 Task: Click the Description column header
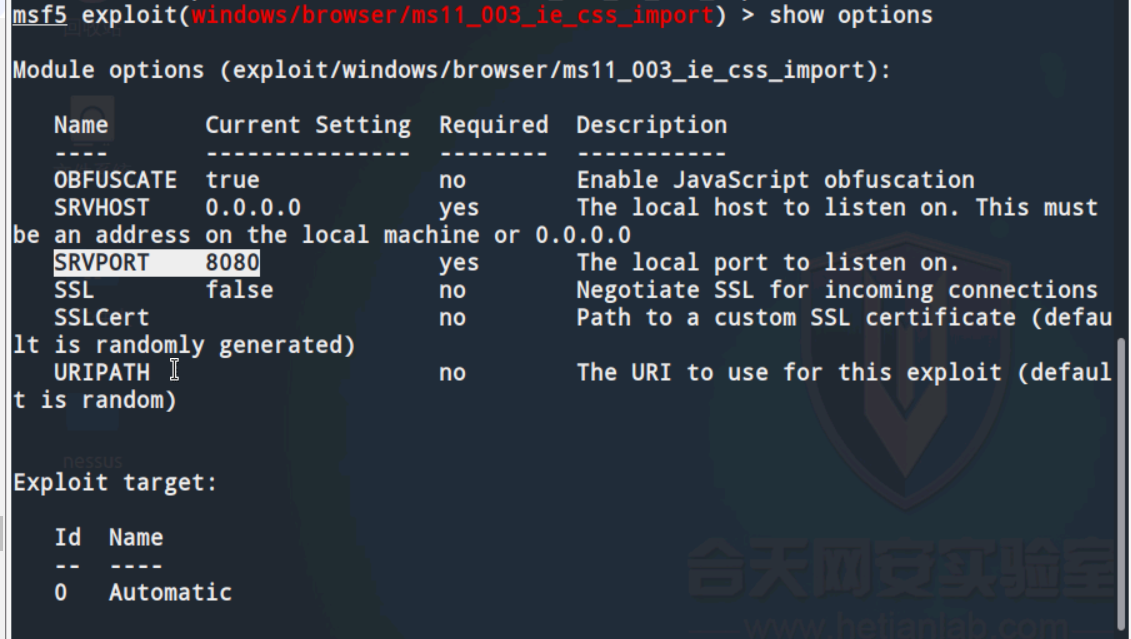[x=651, y=125]
